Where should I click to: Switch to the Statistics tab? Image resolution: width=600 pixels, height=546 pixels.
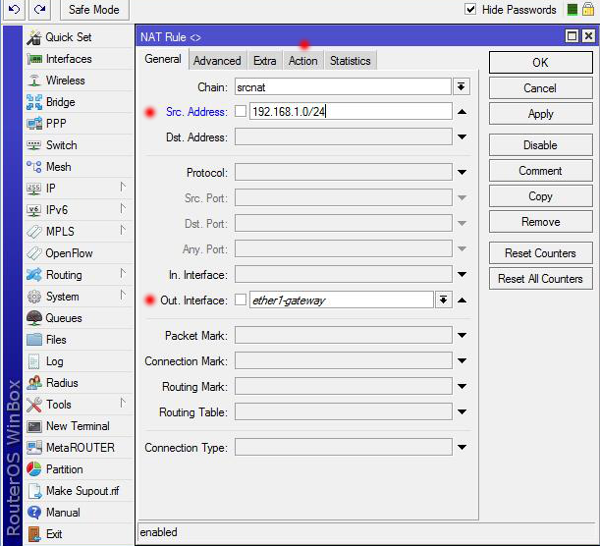coord(350,60)
